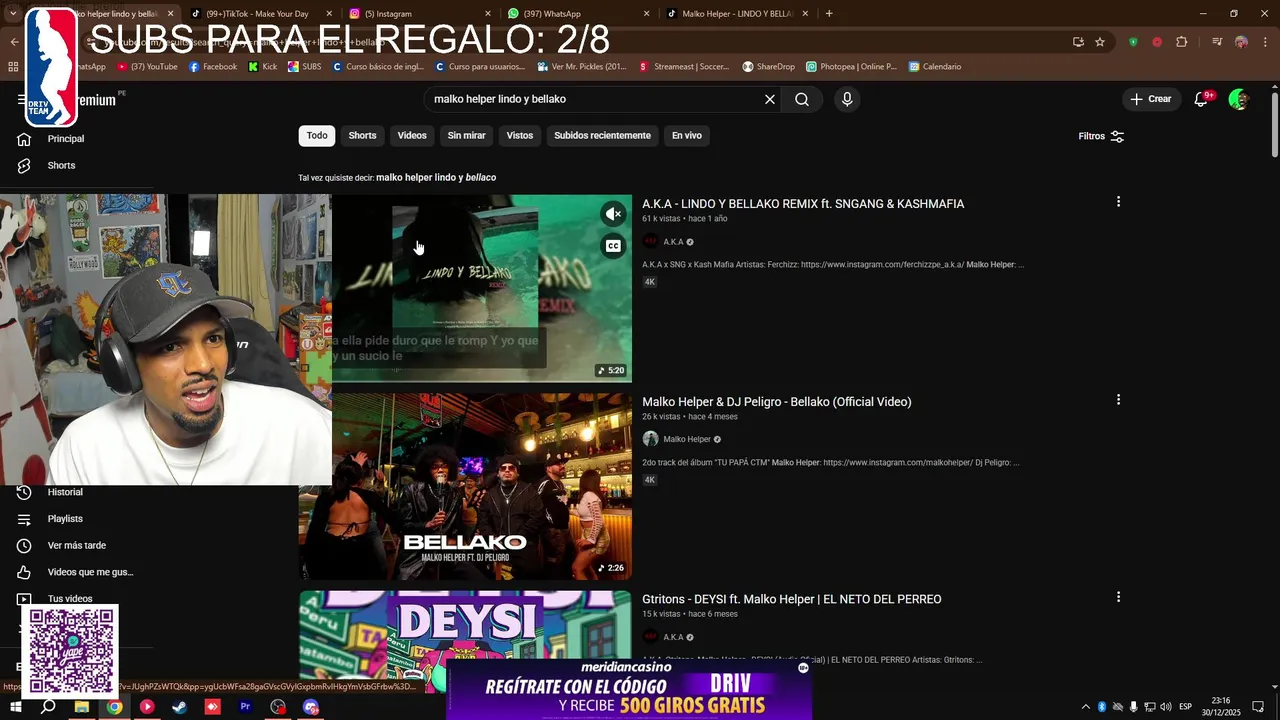Open Ver más tarde in the sidebar

[x=76, y=545]
